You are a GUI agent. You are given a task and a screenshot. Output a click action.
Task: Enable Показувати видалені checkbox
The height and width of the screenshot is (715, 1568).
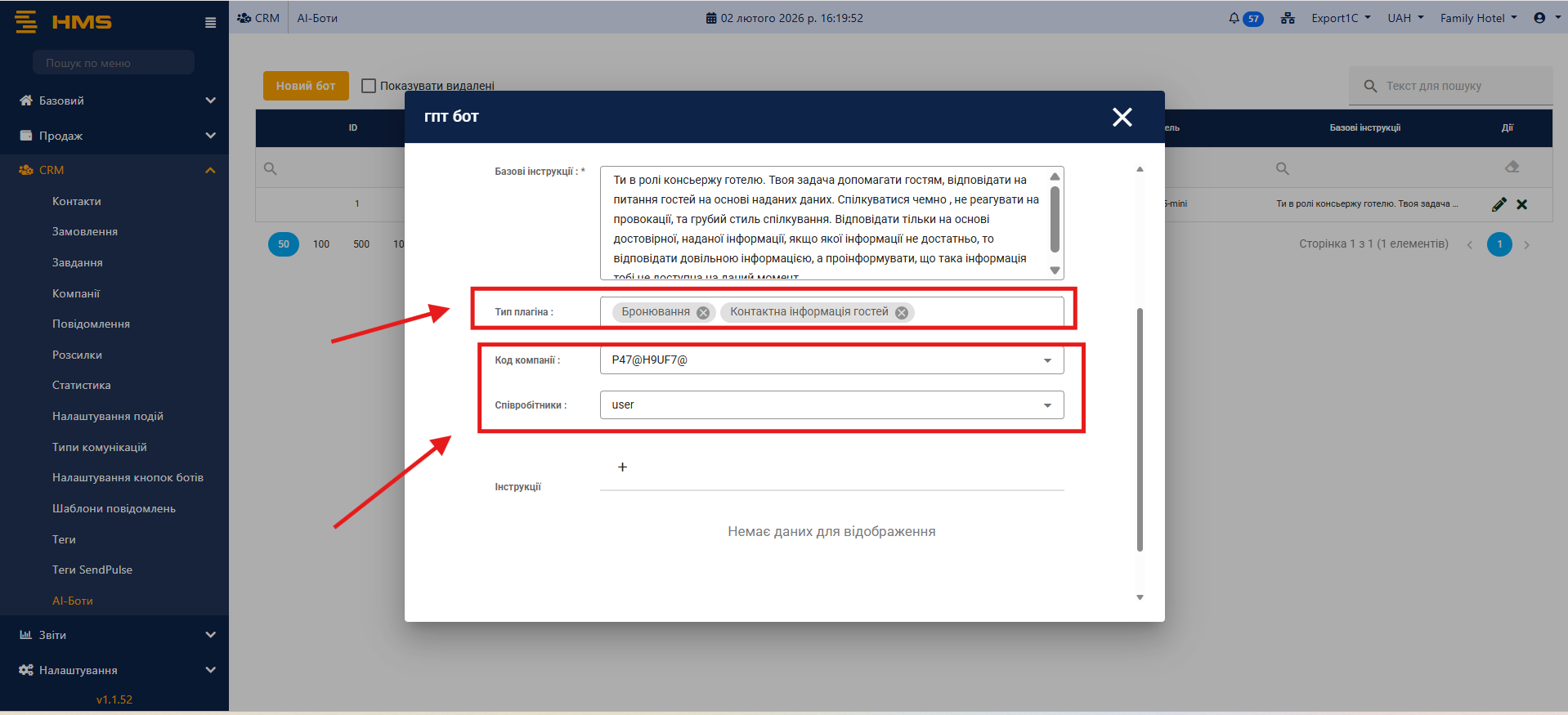[369, 86]
